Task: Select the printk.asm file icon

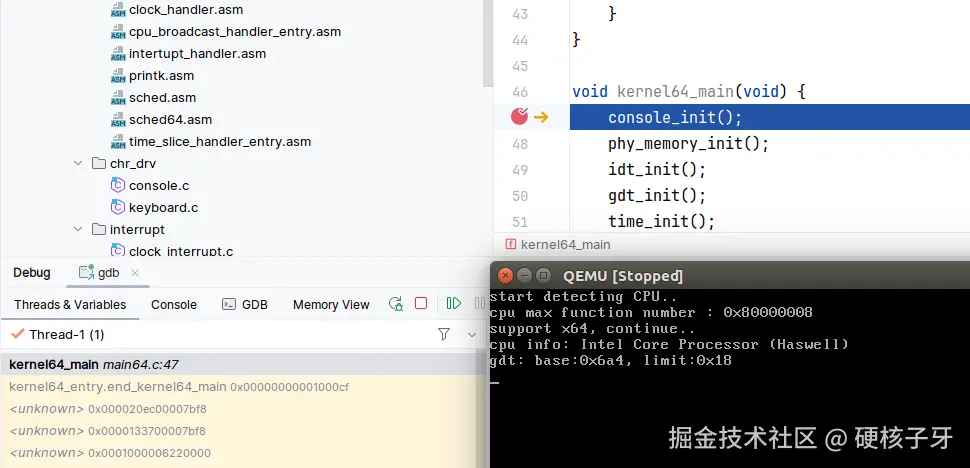Action: click(118, 76)
